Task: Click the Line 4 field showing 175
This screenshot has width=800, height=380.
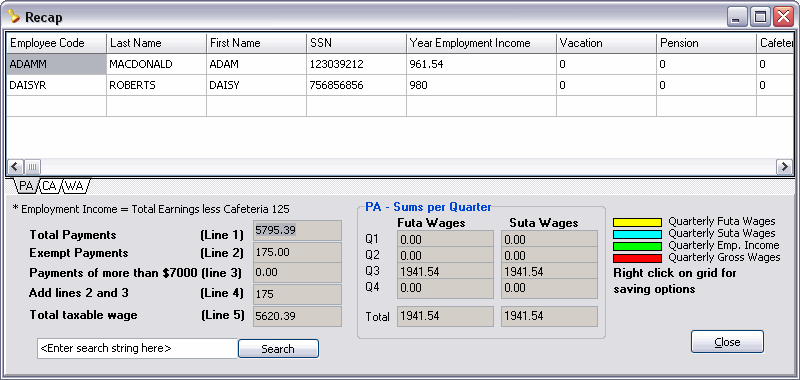Action: tap(297, 294)
